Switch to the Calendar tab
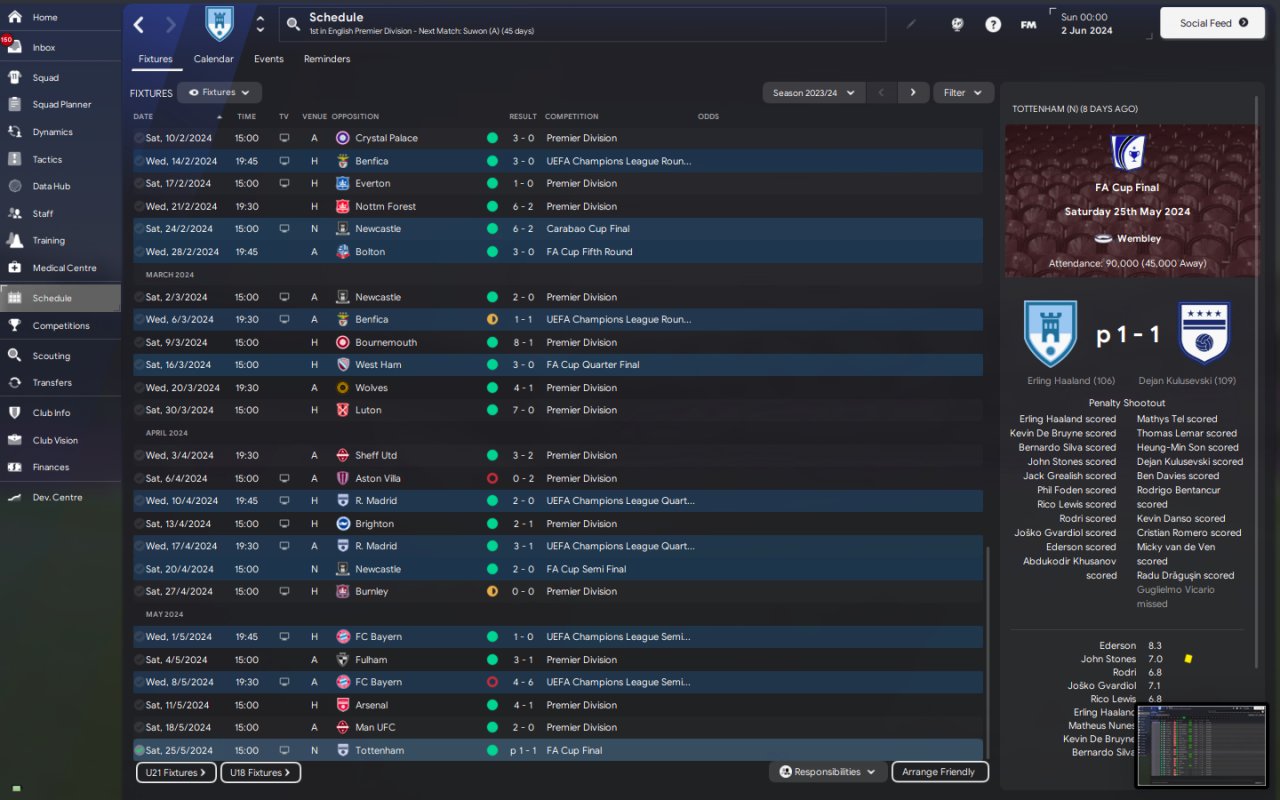Viewport: 1280px width, 800px height. 213,59
